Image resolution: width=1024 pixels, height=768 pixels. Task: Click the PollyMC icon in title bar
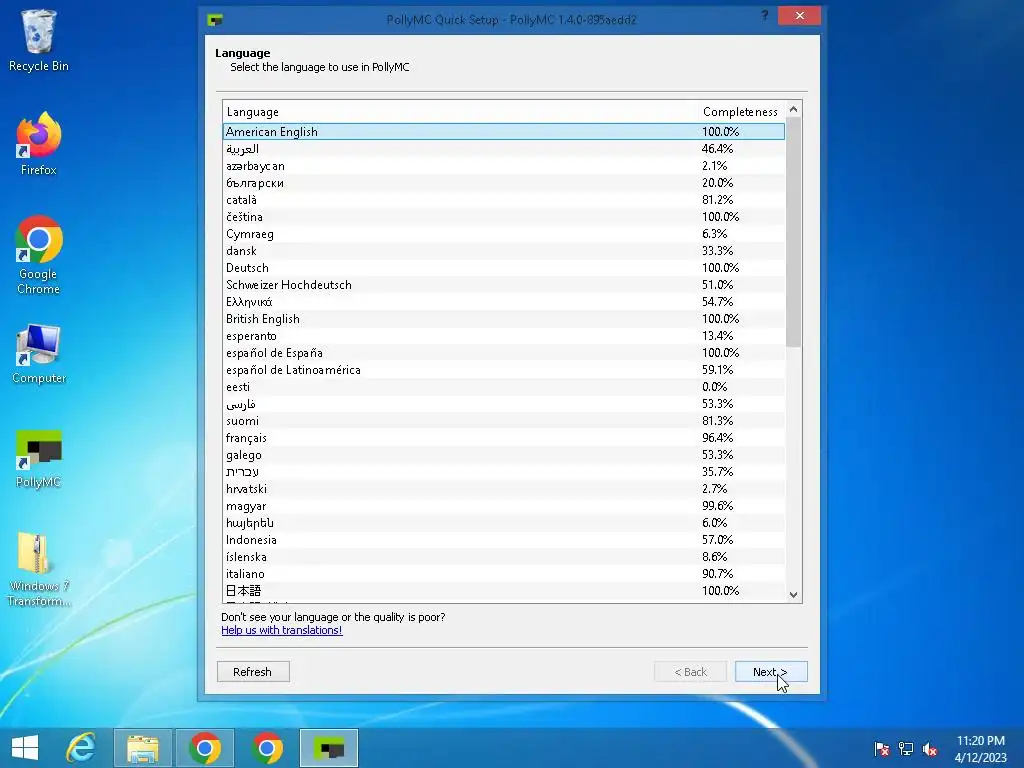coord(215,20)
